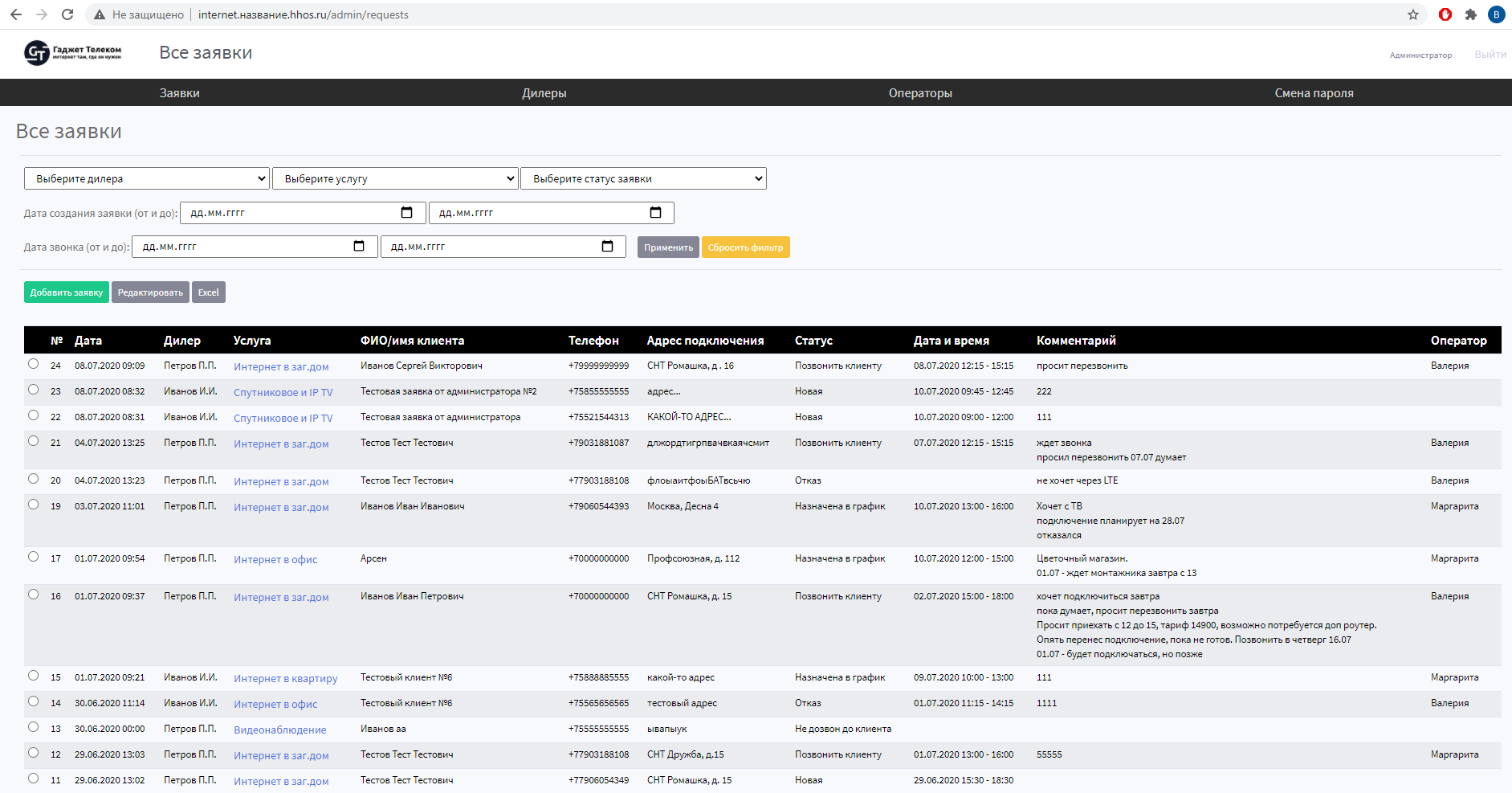Open the Смена пароля menu item
The image size is (1512, 793).
[1314, 93]
